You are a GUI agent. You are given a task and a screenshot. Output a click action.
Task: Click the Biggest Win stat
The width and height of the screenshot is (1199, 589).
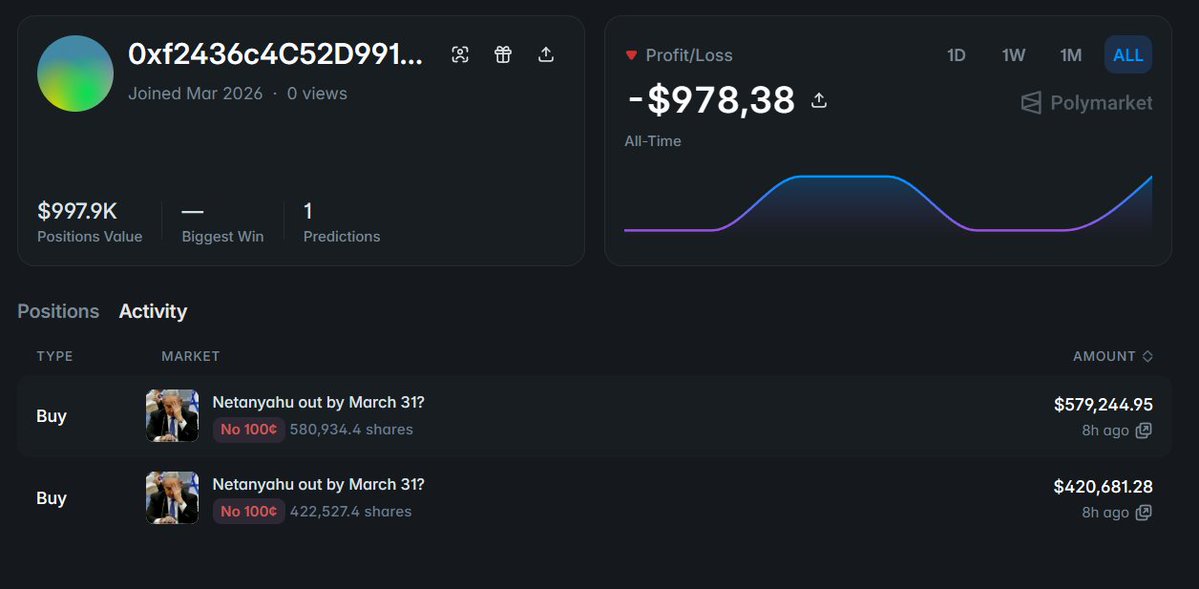[223, 223]
